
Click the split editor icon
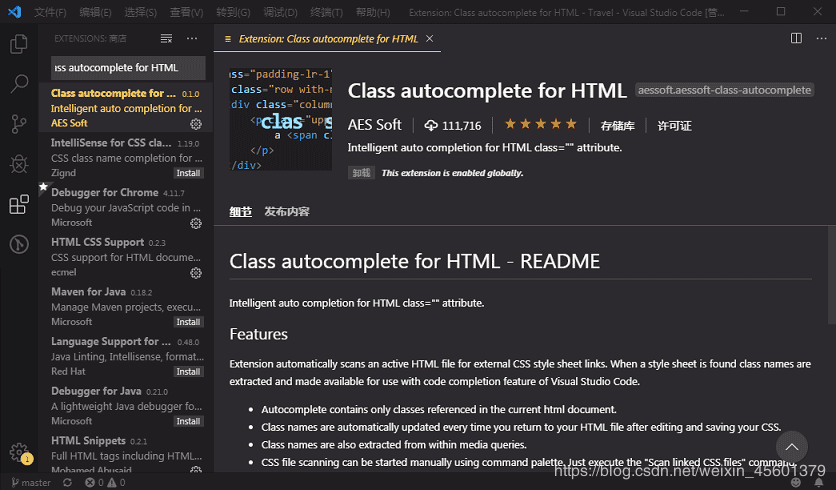pyautogui.click(x=796, y=38)
